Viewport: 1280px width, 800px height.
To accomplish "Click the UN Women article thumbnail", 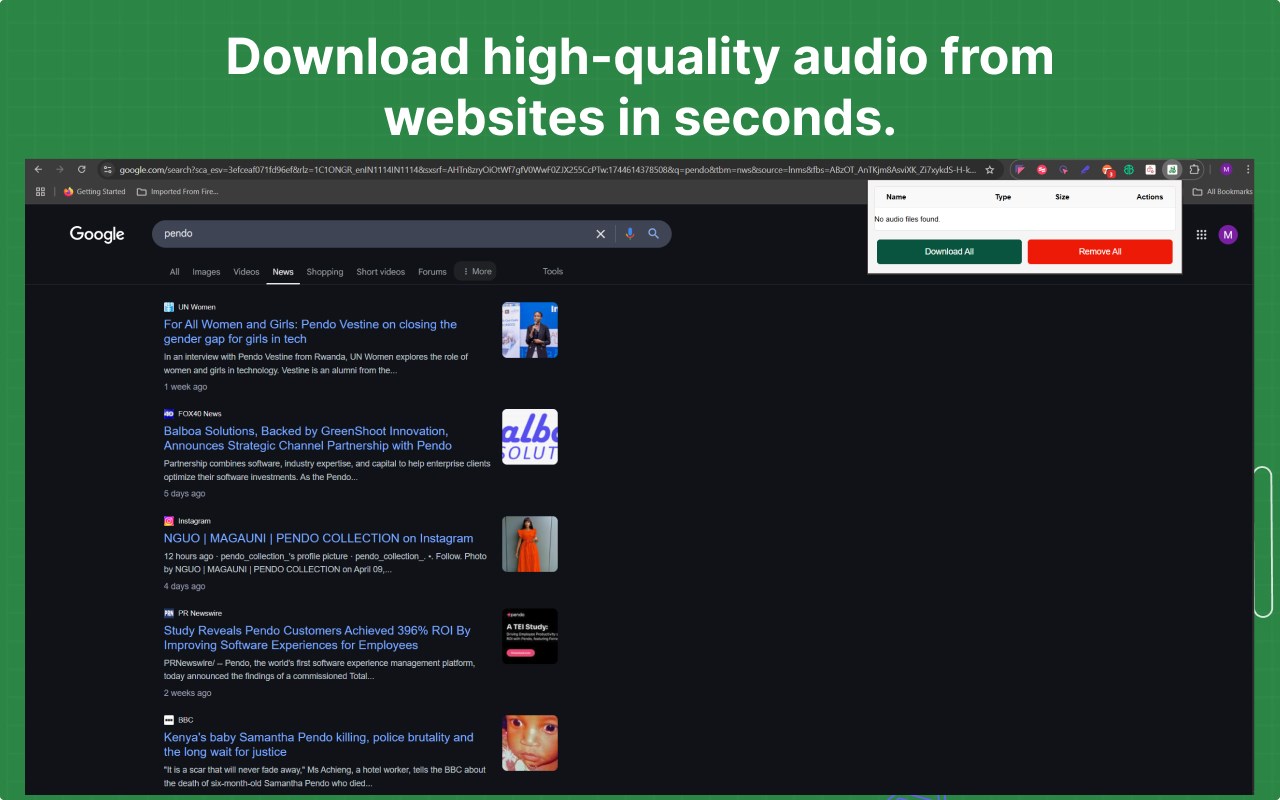I will 530,330.
